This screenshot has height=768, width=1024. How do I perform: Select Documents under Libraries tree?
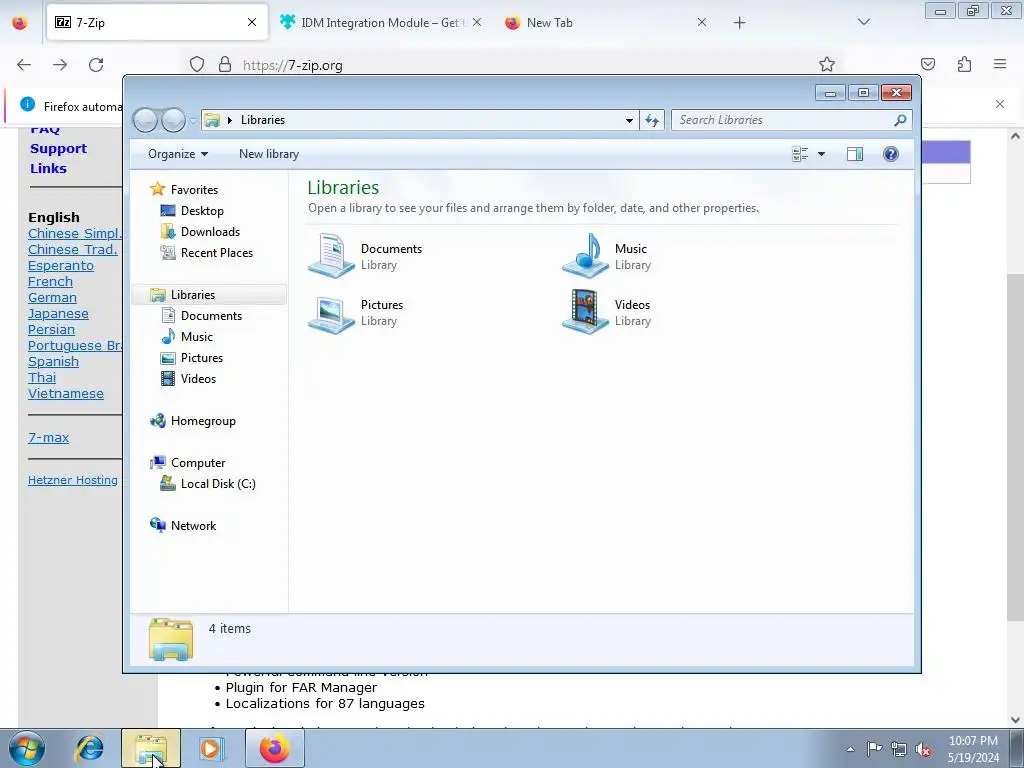click(211, 315)
